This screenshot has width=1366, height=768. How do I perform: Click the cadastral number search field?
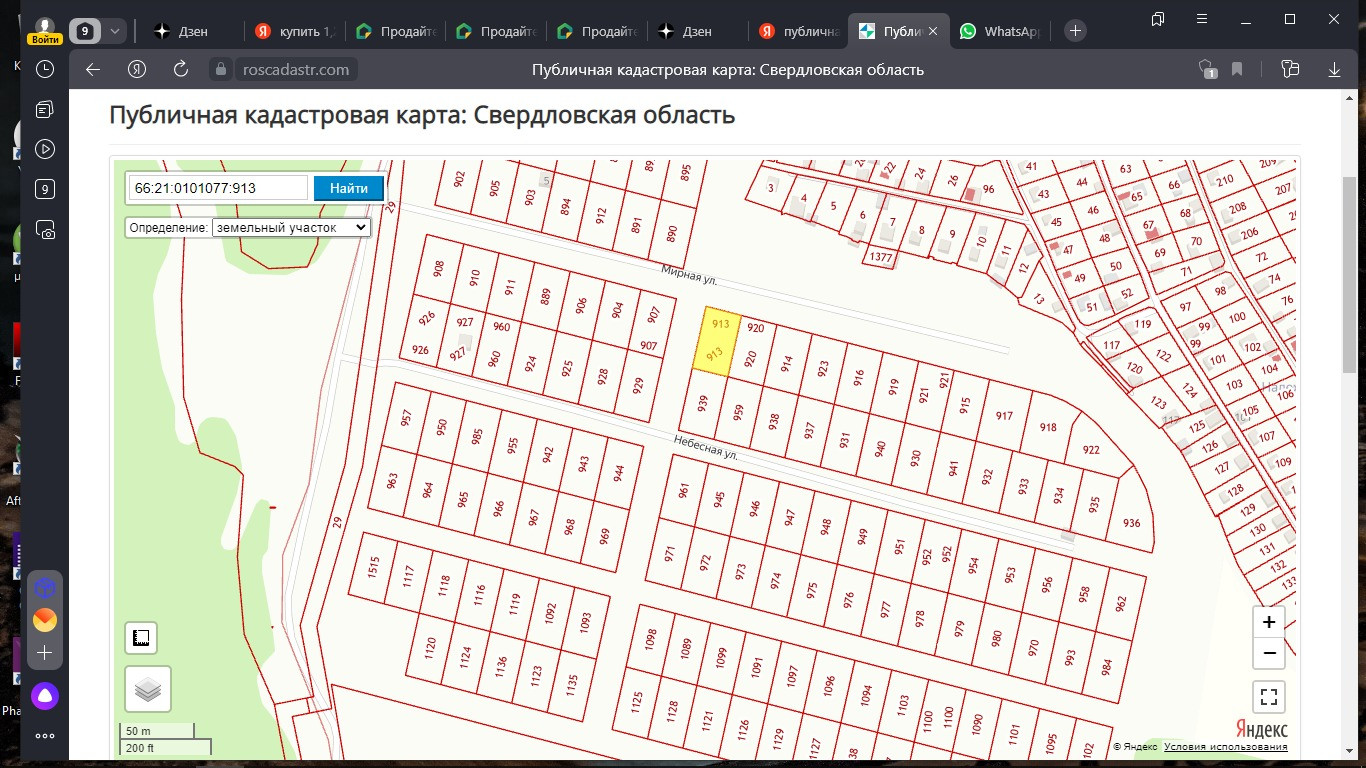tap(219, 188)
